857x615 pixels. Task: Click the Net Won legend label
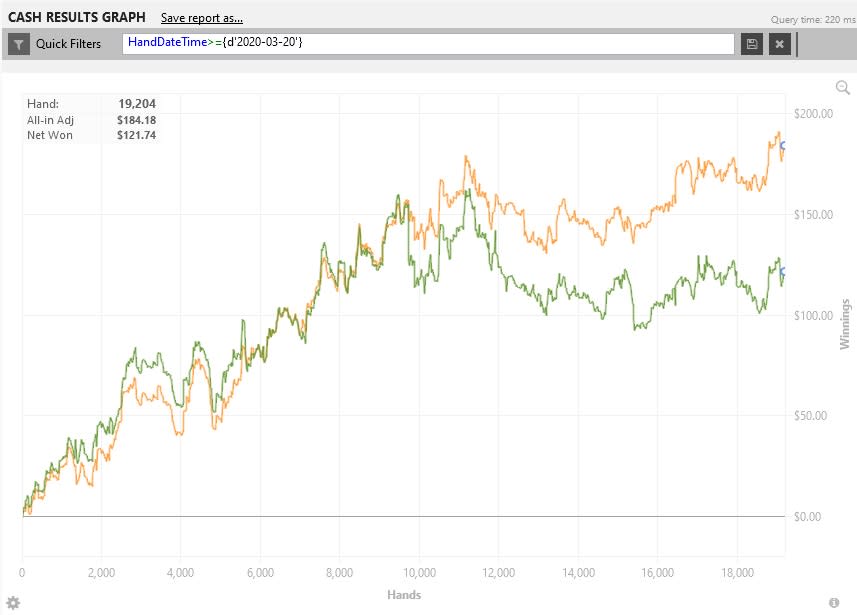50,135
